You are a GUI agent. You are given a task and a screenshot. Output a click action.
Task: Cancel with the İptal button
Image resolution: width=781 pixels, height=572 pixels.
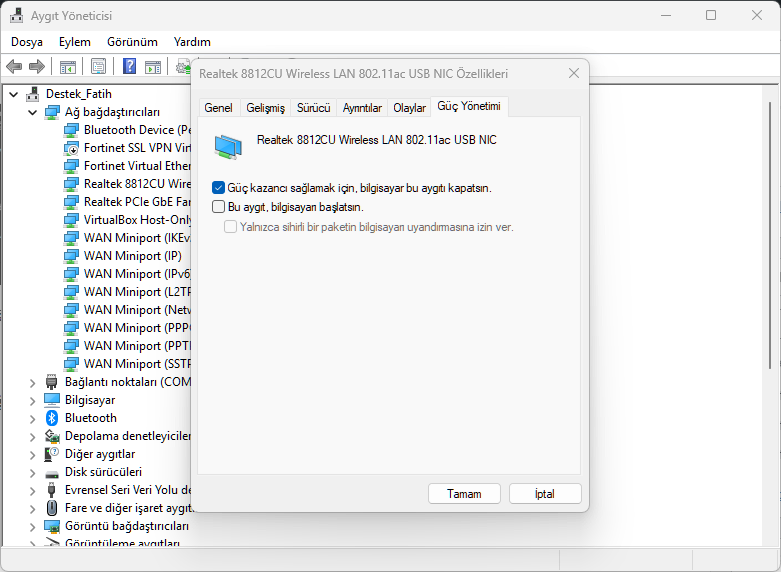545,494
